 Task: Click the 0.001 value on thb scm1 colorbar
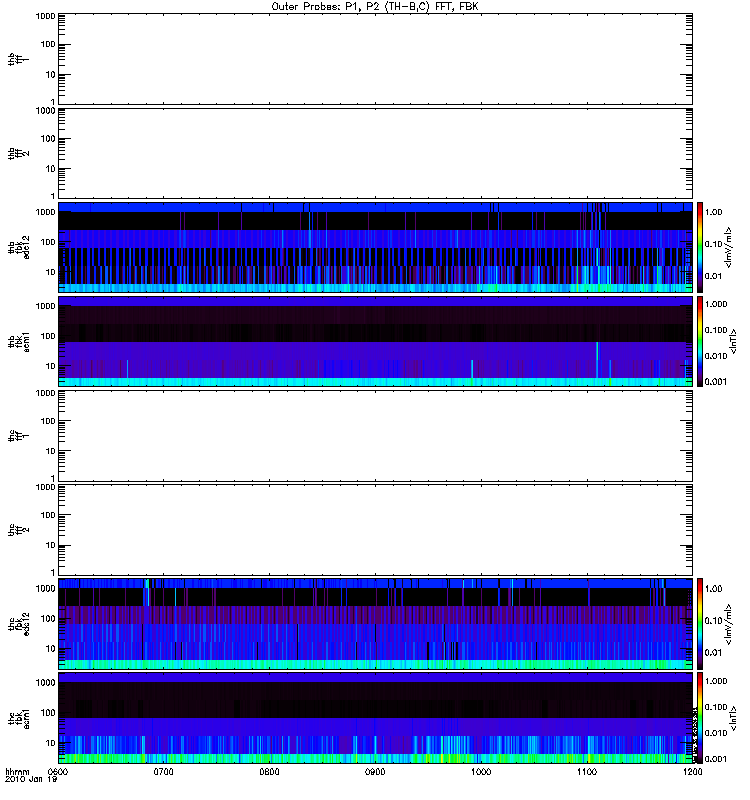(716, 382)
